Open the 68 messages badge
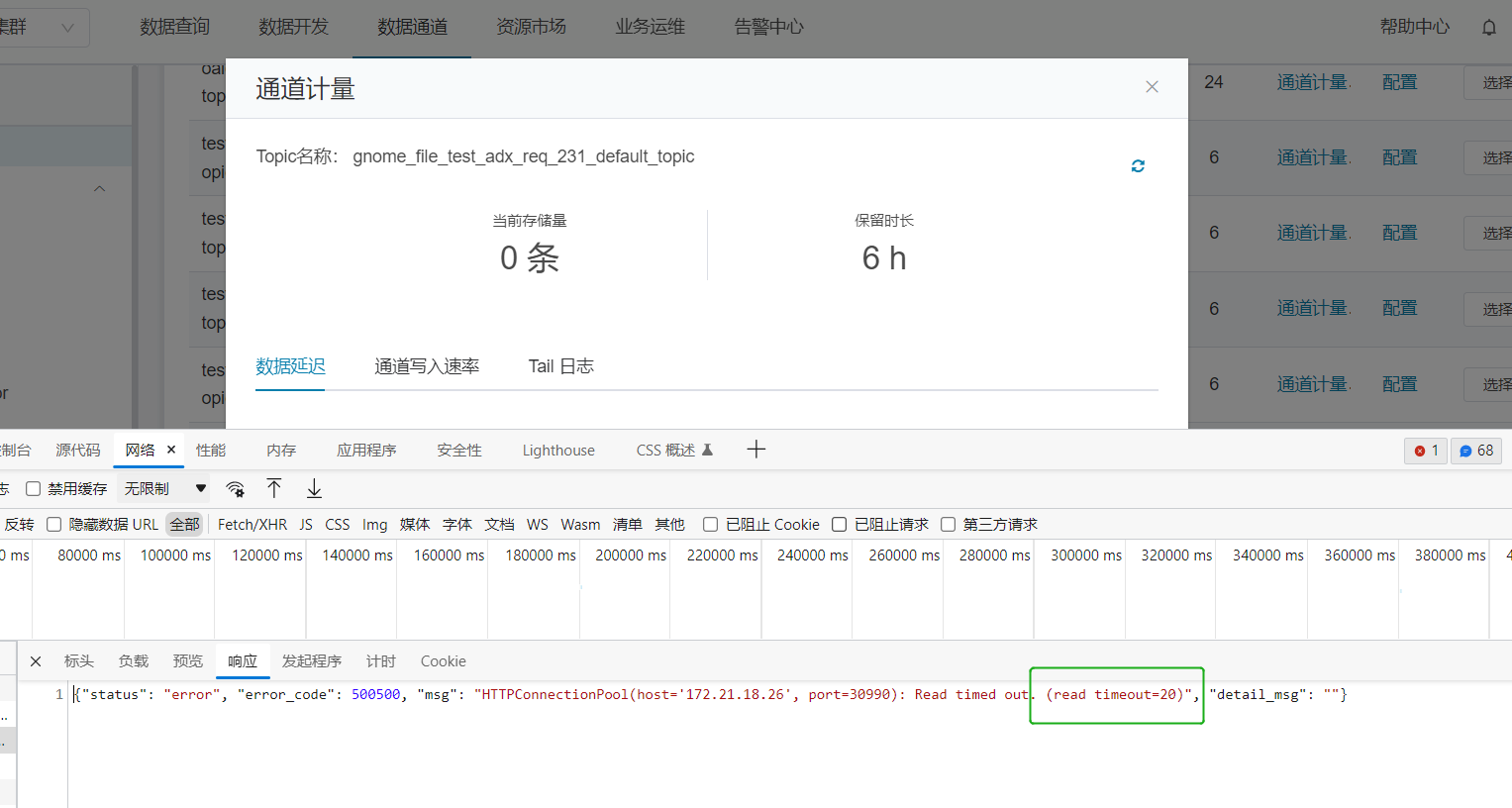Screen dimensions: 1512x808 (1476, 451)
